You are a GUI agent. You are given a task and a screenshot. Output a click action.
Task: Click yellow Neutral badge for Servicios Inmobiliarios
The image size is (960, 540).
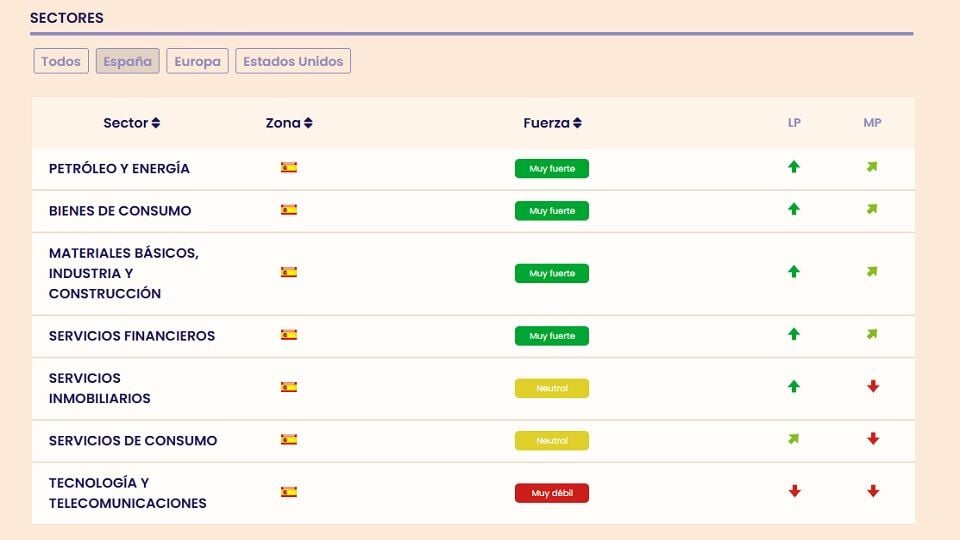coord(552,388)
